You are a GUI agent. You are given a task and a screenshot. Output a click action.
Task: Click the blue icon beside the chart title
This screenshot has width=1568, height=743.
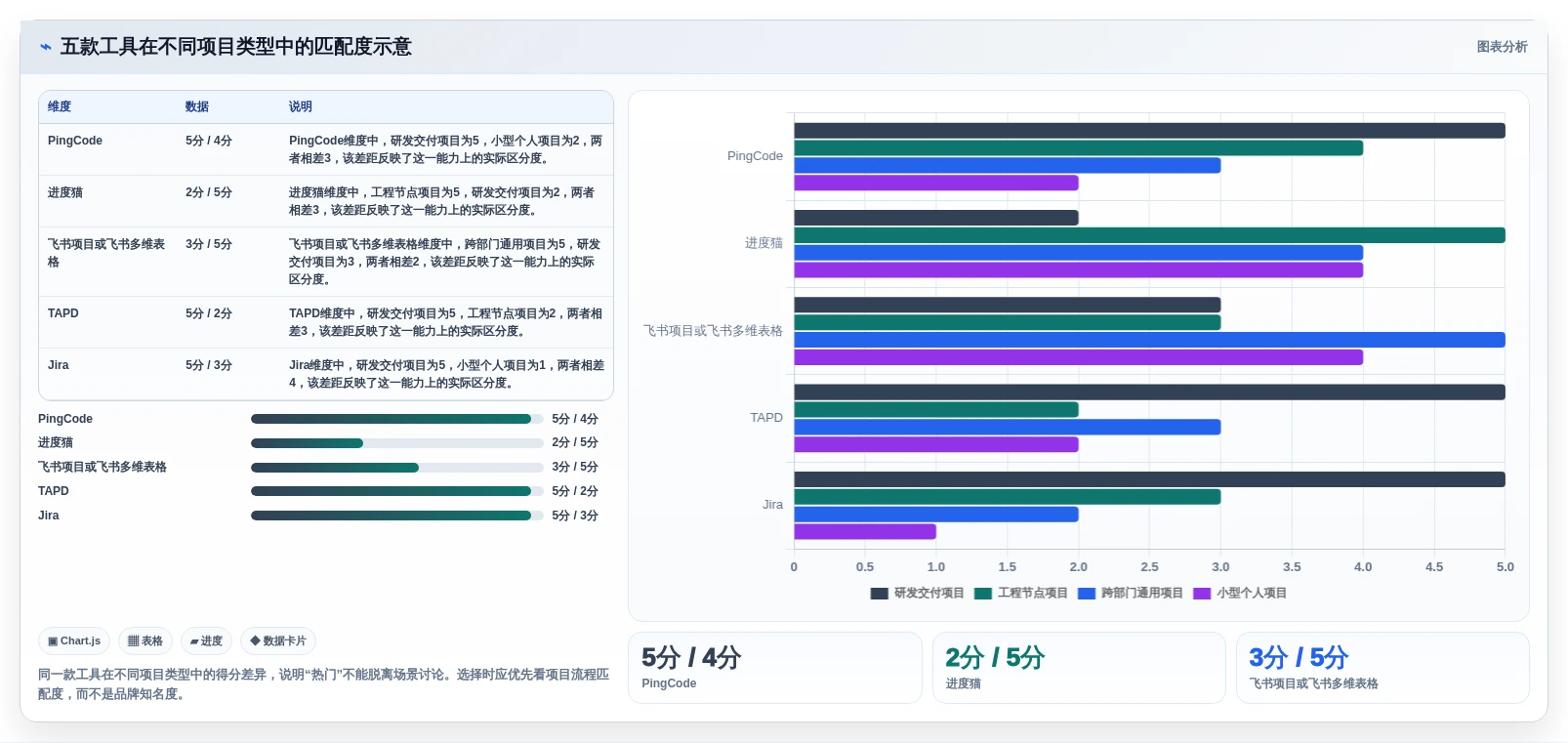coord(45,47)
